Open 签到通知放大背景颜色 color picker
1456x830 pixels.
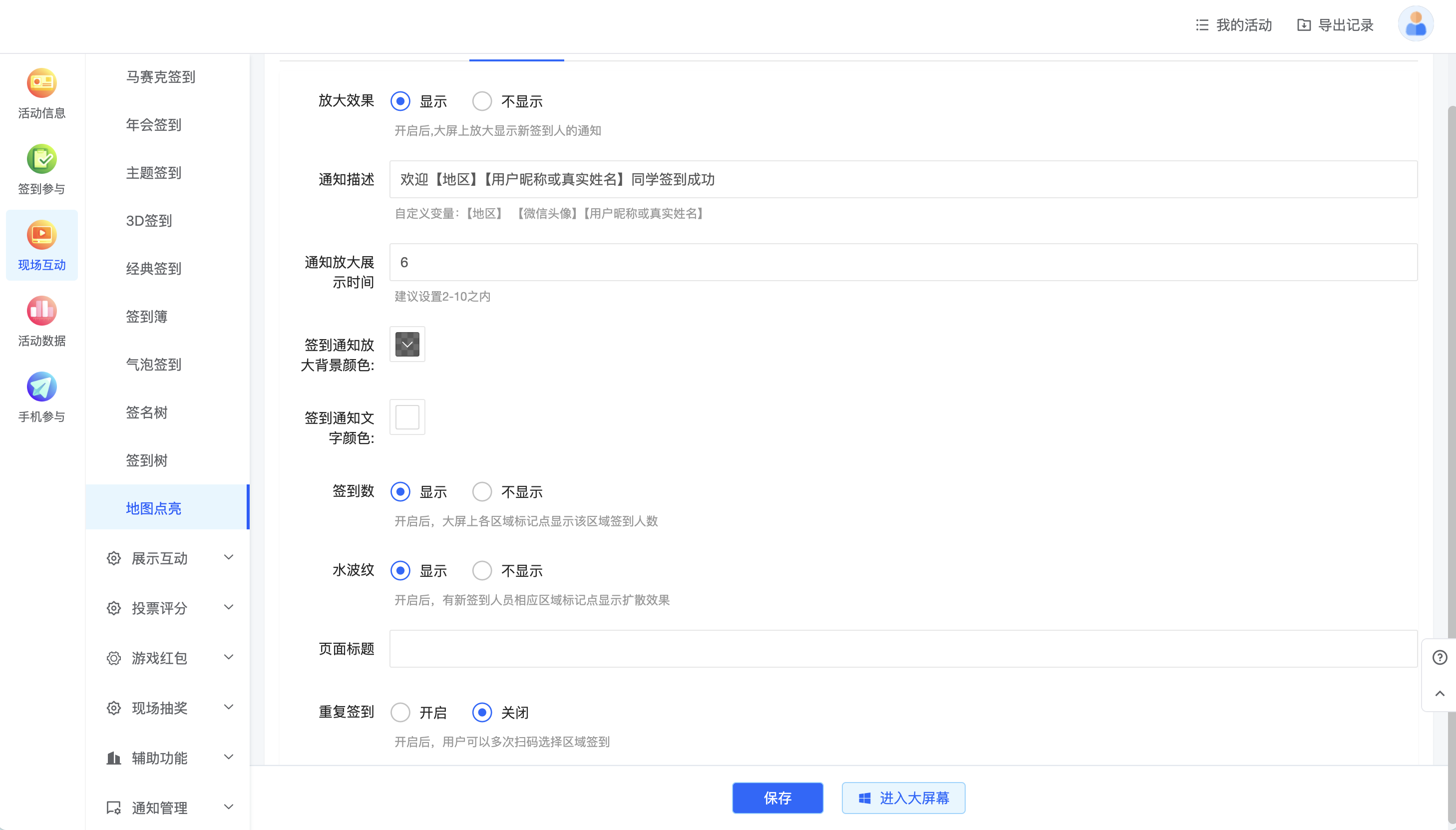tap(407, 344)
